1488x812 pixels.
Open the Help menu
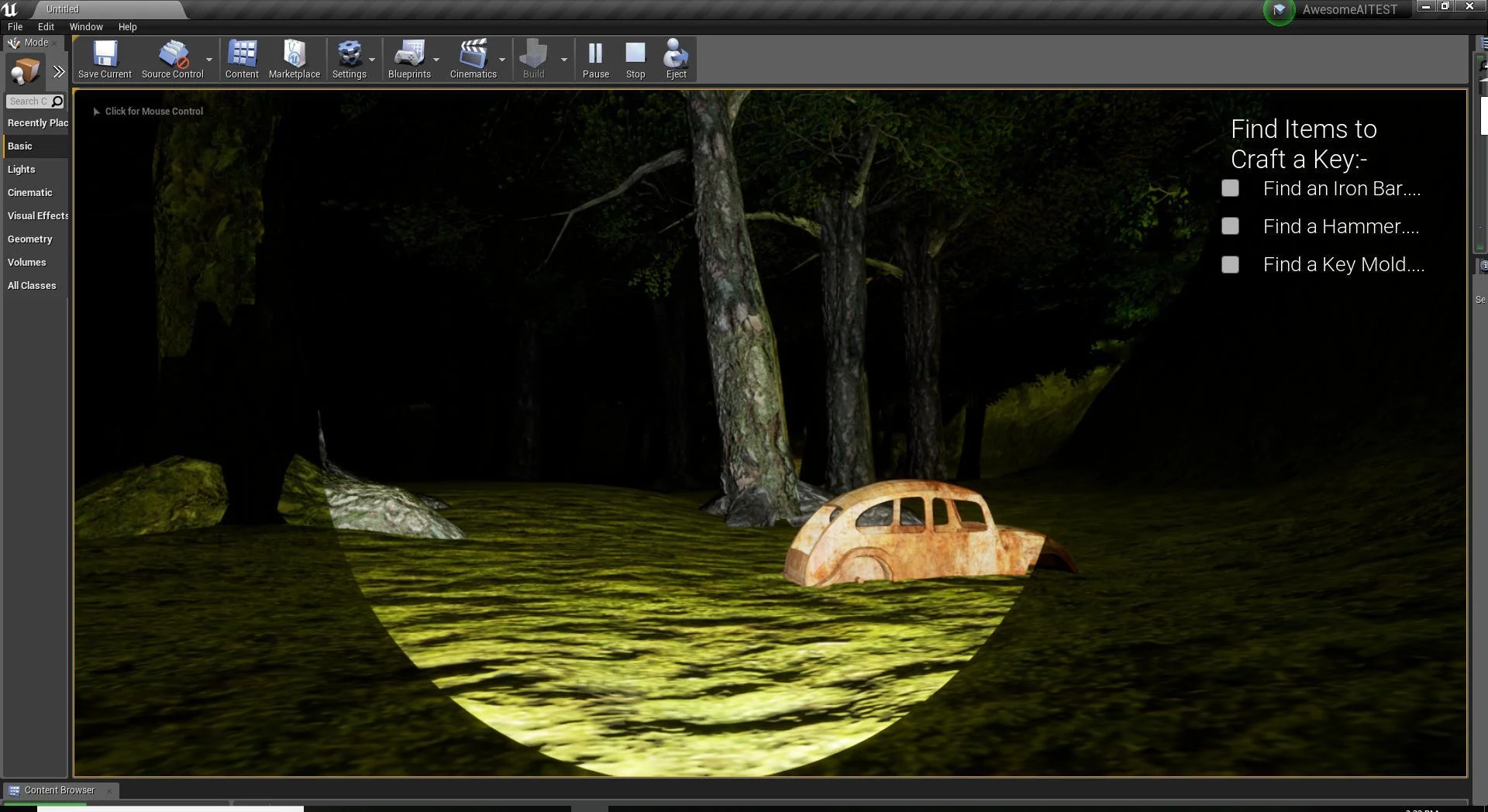127,26
